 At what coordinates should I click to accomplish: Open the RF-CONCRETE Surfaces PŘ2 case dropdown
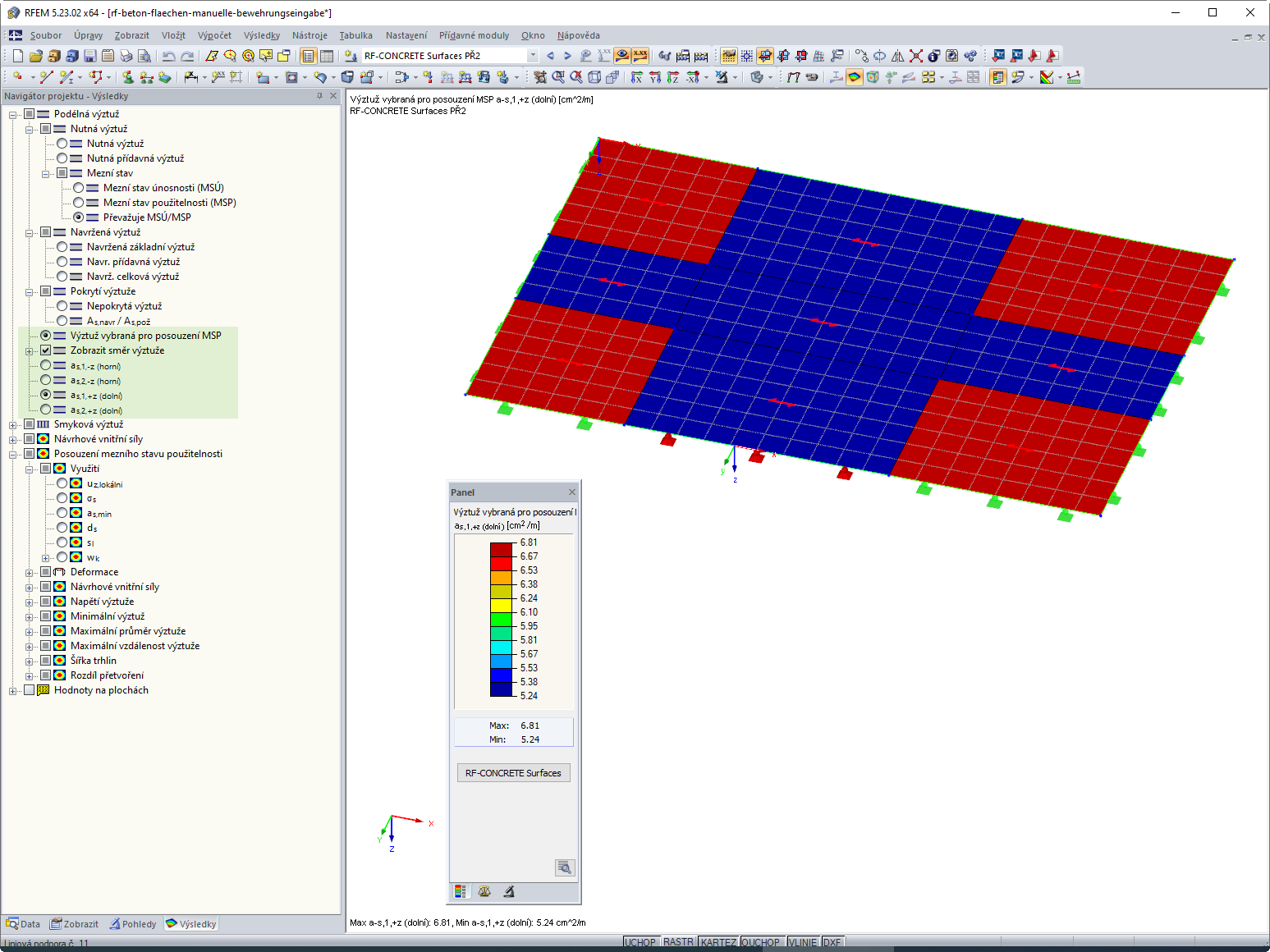coord(533,56)
